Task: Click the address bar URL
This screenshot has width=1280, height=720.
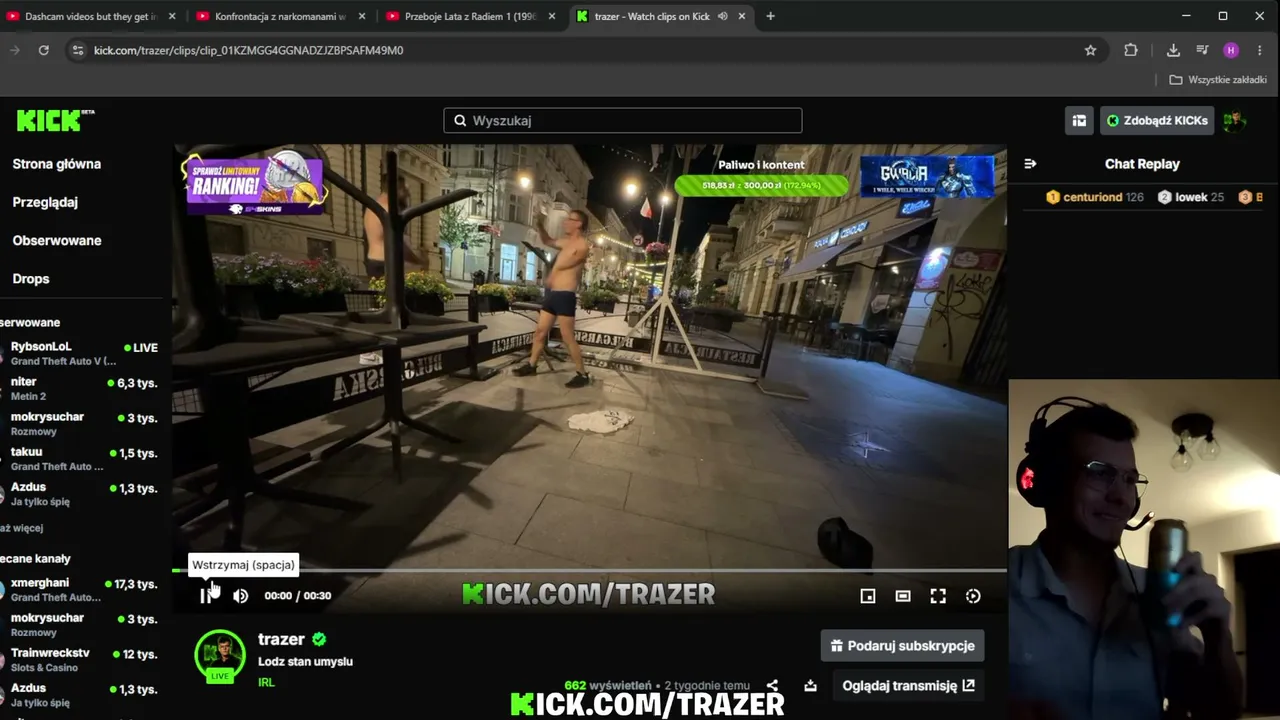Action: click(249, 50)
